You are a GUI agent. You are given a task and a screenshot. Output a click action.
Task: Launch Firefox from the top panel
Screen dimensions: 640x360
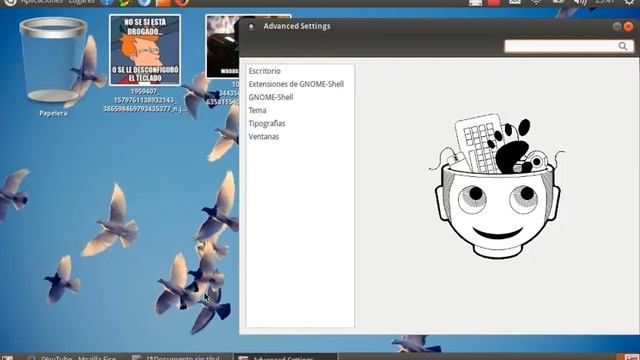tap(182, 2)
